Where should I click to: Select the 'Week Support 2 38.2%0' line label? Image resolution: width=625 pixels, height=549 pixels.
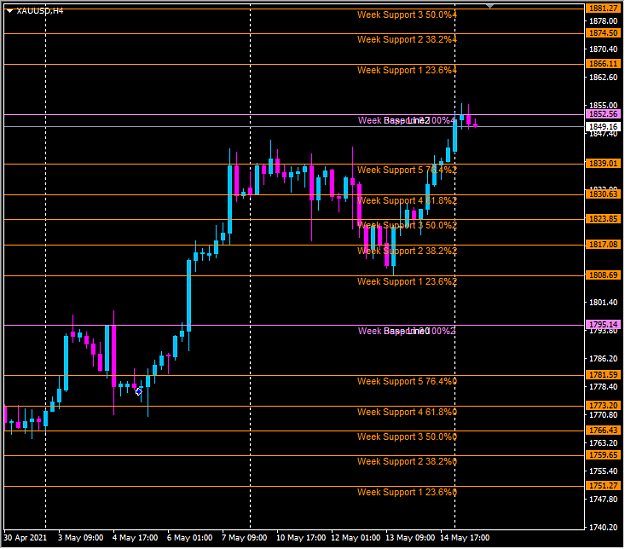(x=407, y=462)
